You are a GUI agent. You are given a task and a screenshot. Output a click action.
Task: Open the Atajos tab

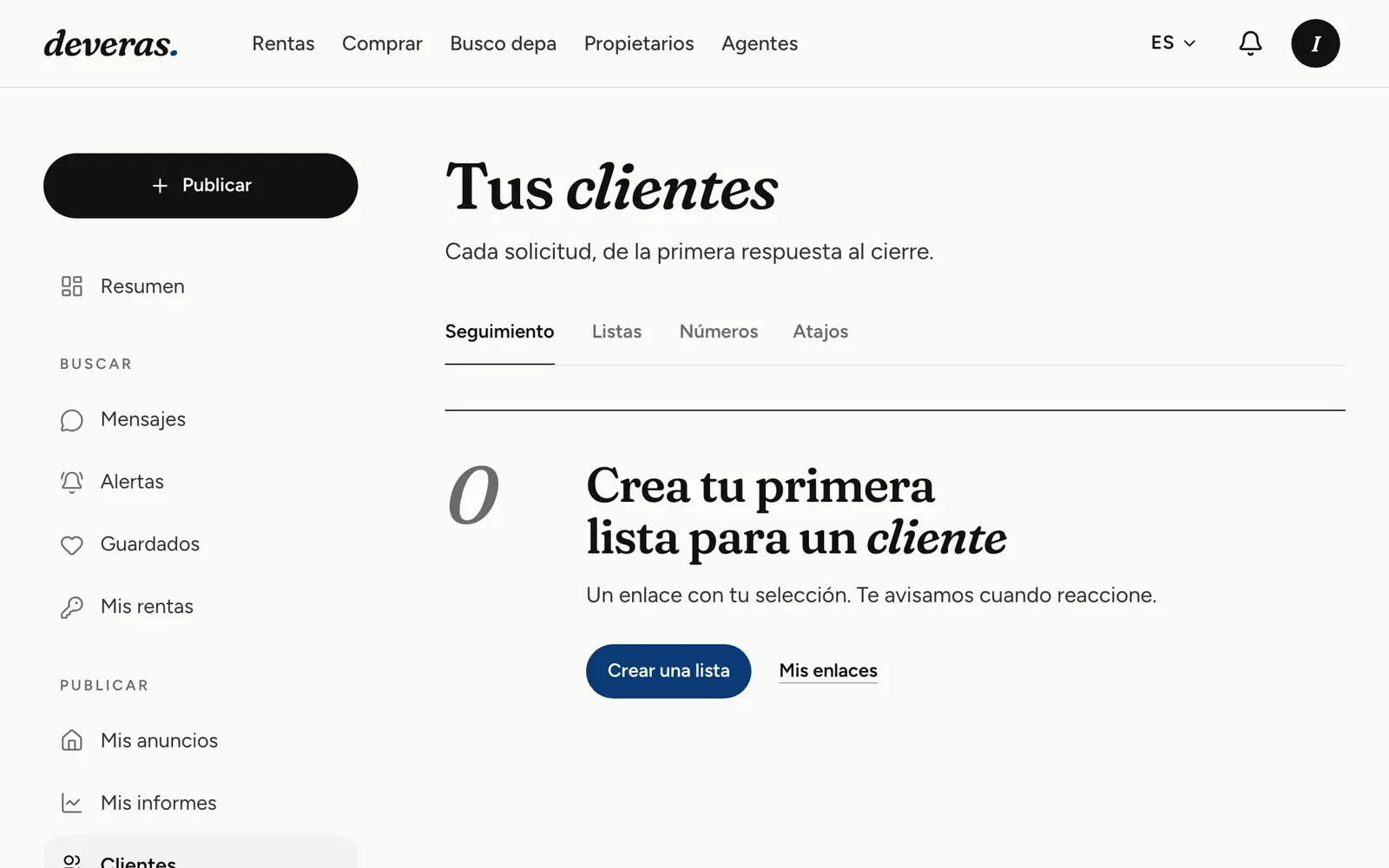click(820, 332)
